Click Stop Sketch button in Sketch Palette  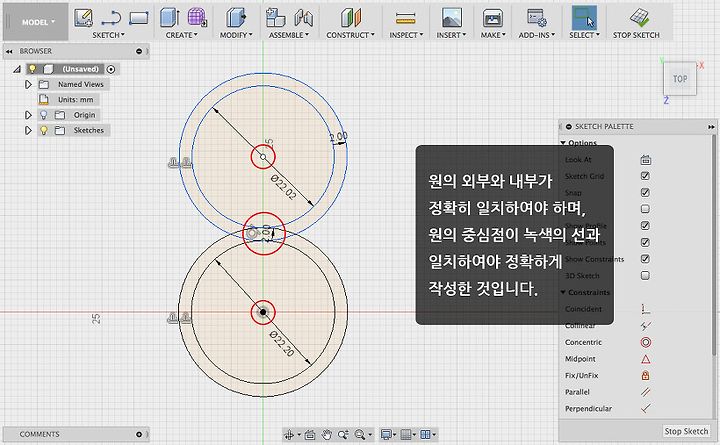point(686,431)
